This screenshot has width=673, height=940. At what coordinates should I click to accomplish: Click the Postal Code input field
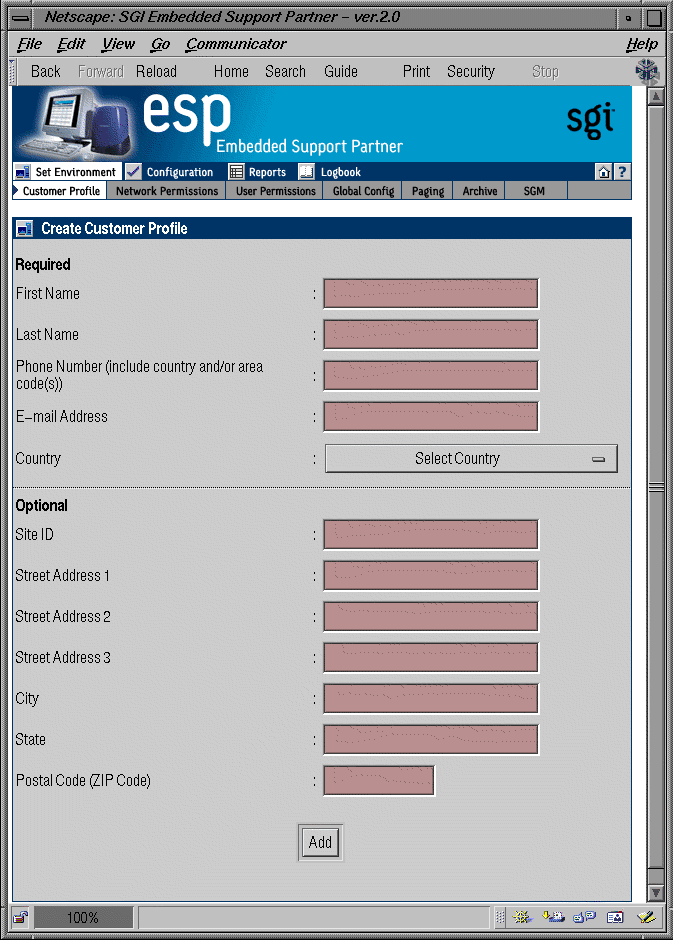point(379,781)
